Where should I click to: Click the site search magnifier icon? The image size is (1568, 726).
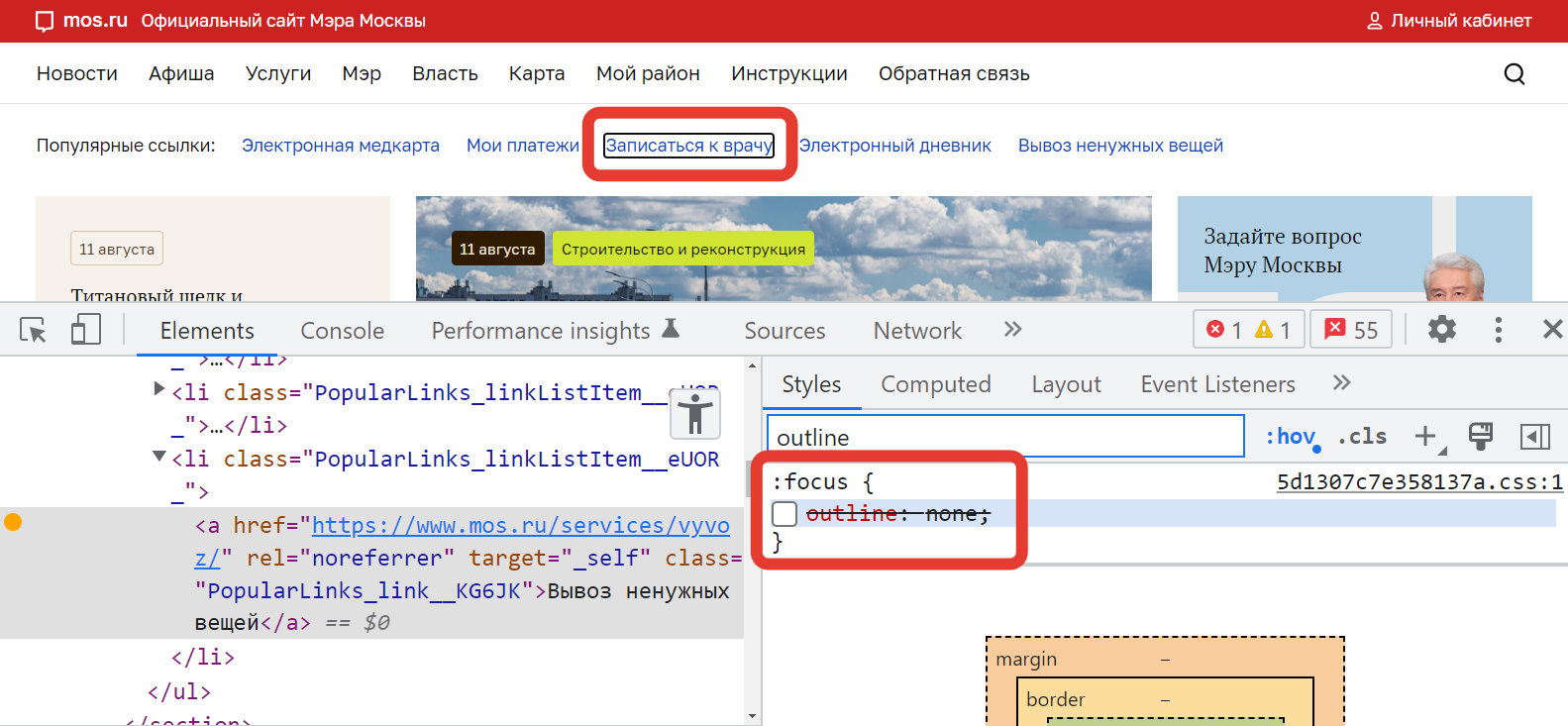pyautogui.click(x=1514, y=74)
